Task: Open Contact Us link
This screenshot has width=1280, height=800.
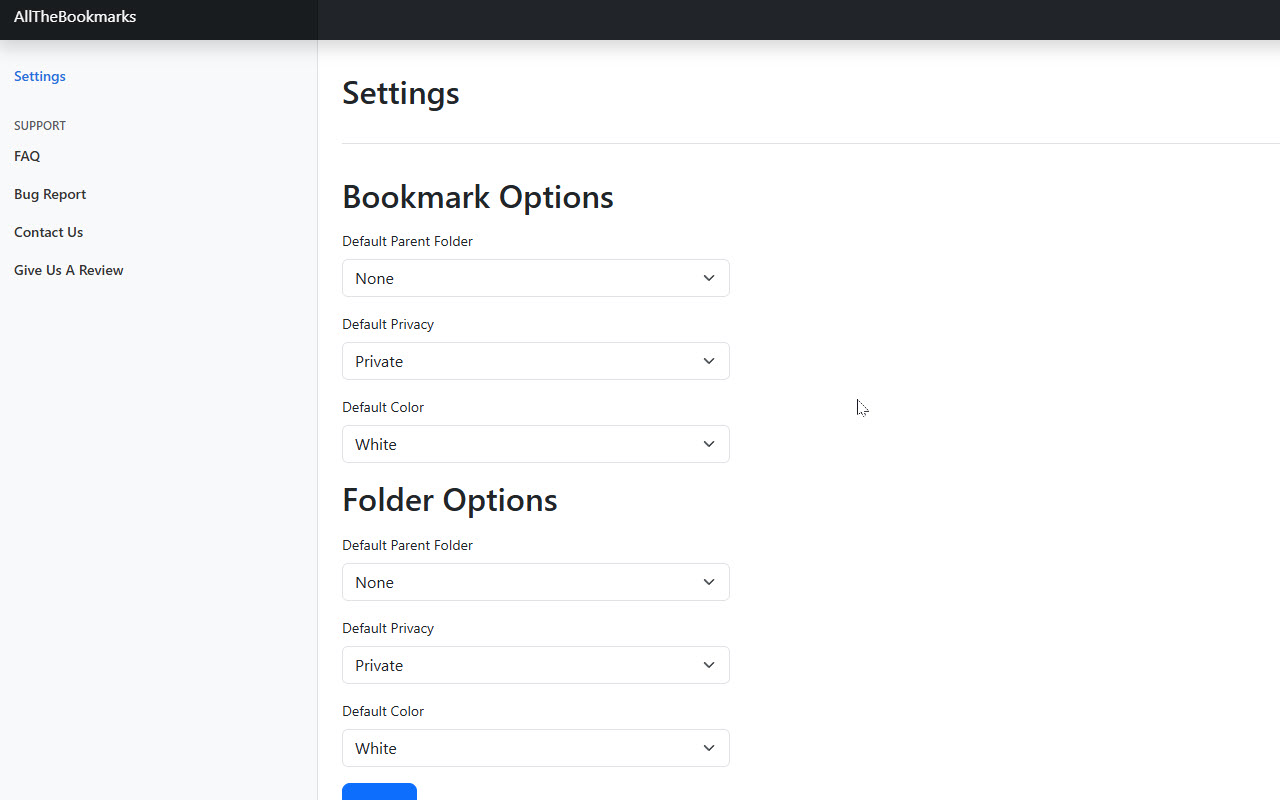Action: coord(48,232)
